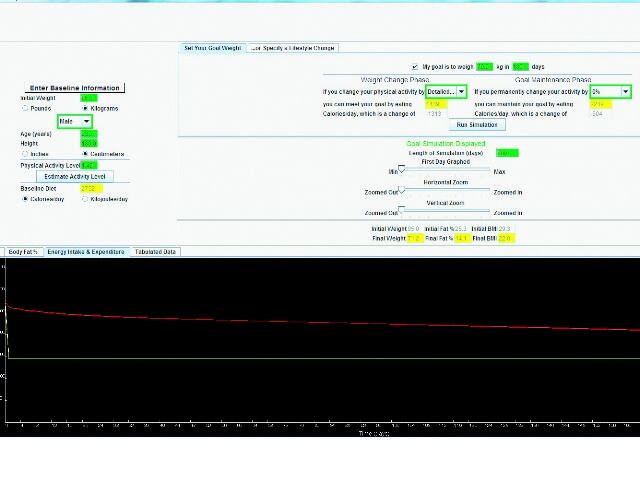Click the Horizontal Zoom slider
This screenshot has width=640, height=480.
[445, 192]
